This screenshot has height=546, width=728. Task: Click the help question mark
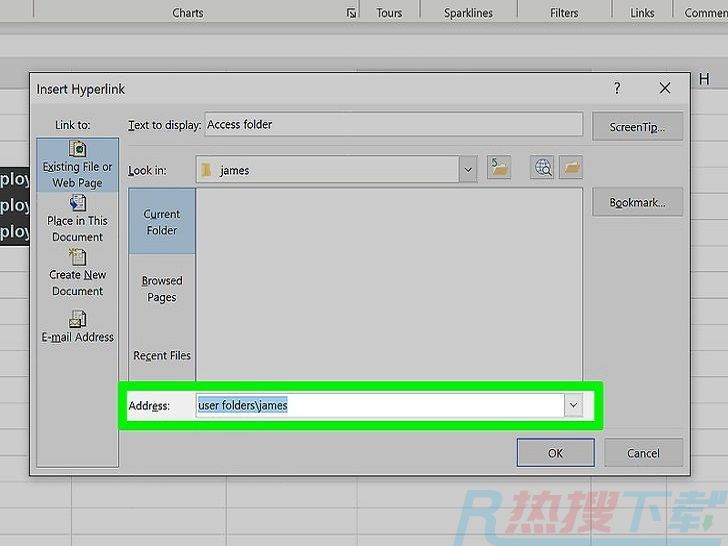[x=617, y=88]
